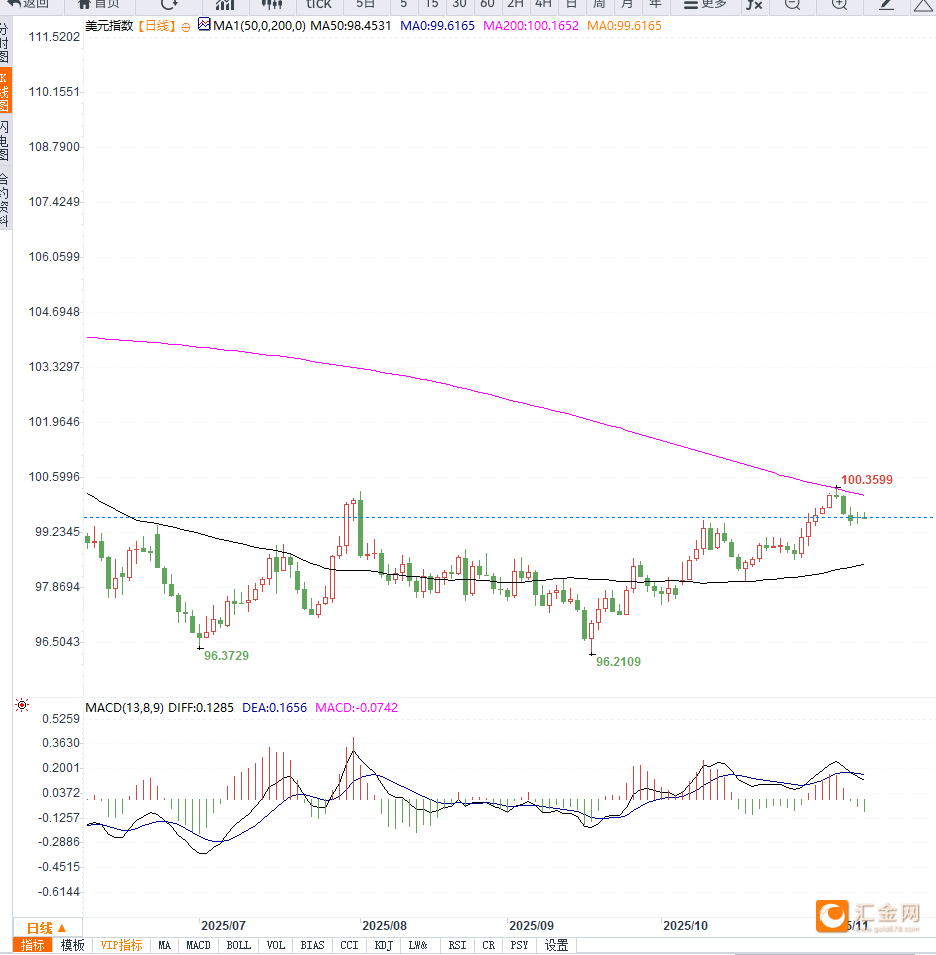Select the 日 daily period button
The width and height of the screenshot is (936, 955).
pos(571,4)
